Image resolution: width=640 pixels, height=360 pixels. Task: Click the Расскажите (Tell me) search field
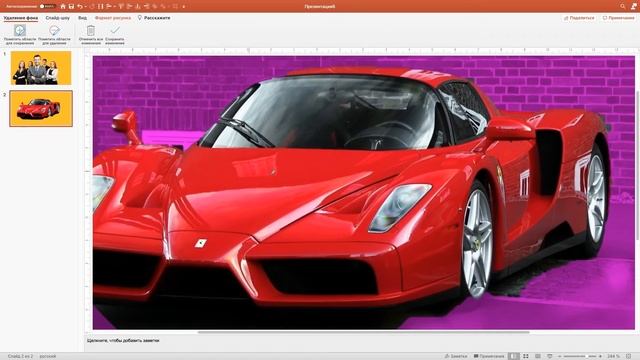coord(154,18)
